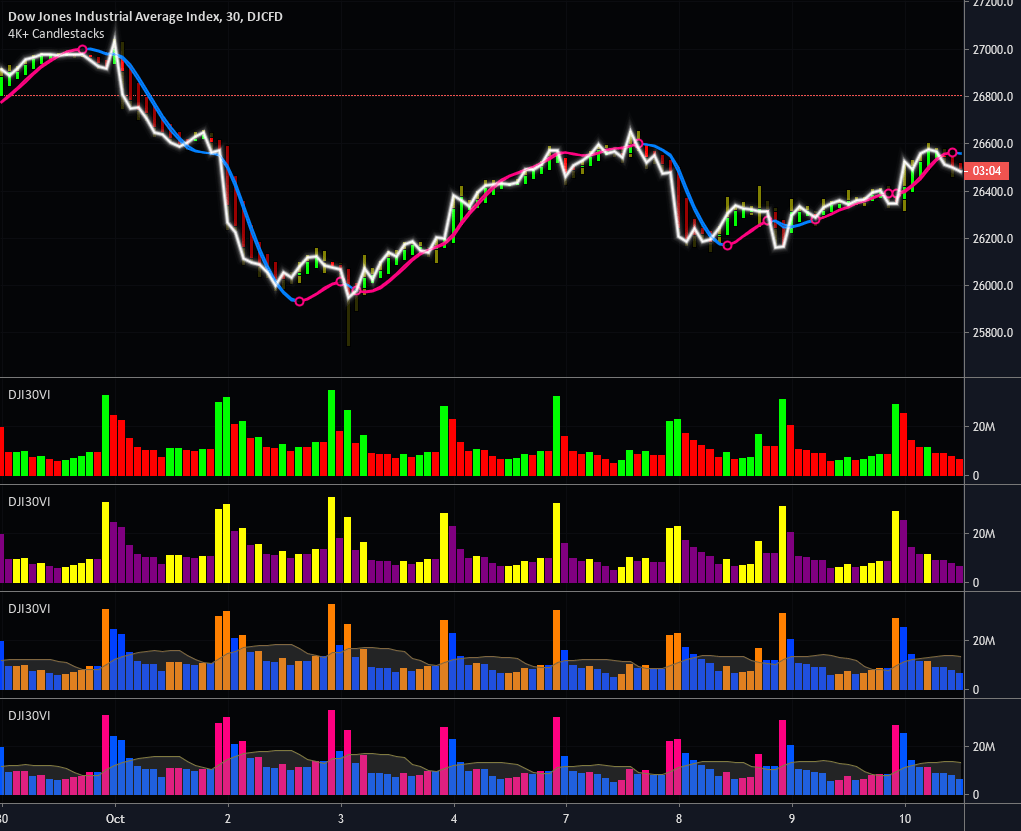1021x831 pixels.
Task: Click an orange spike bar in third pane
Action: pyautogui.click(x=330, y=640)
